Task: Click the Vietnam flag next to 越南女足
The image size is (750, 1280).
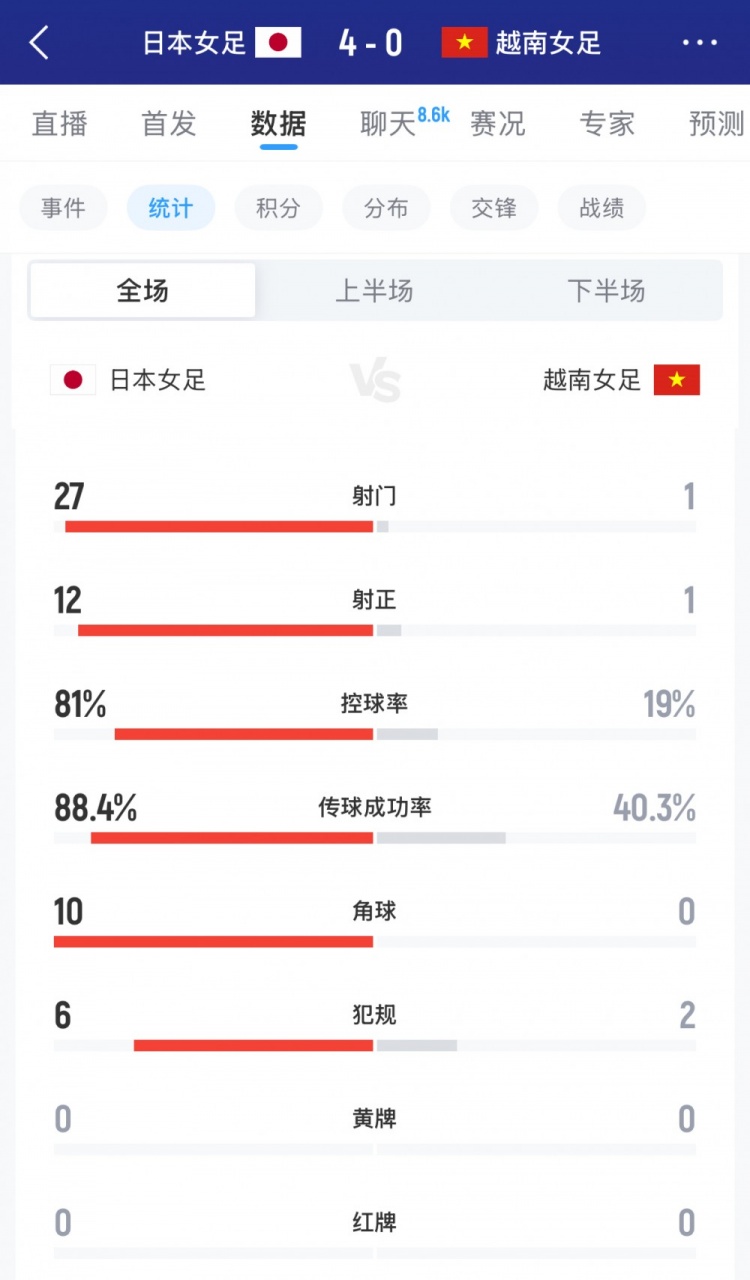Action: coord(463,43)
